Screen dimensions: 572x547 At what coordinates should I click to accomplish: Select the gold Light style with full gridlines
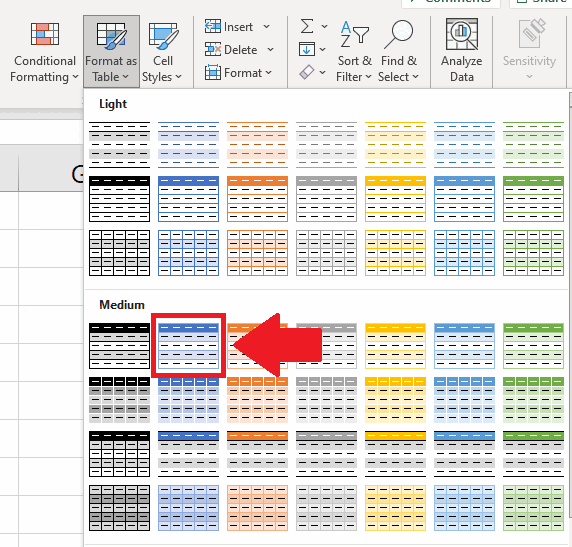pos(395,253)
